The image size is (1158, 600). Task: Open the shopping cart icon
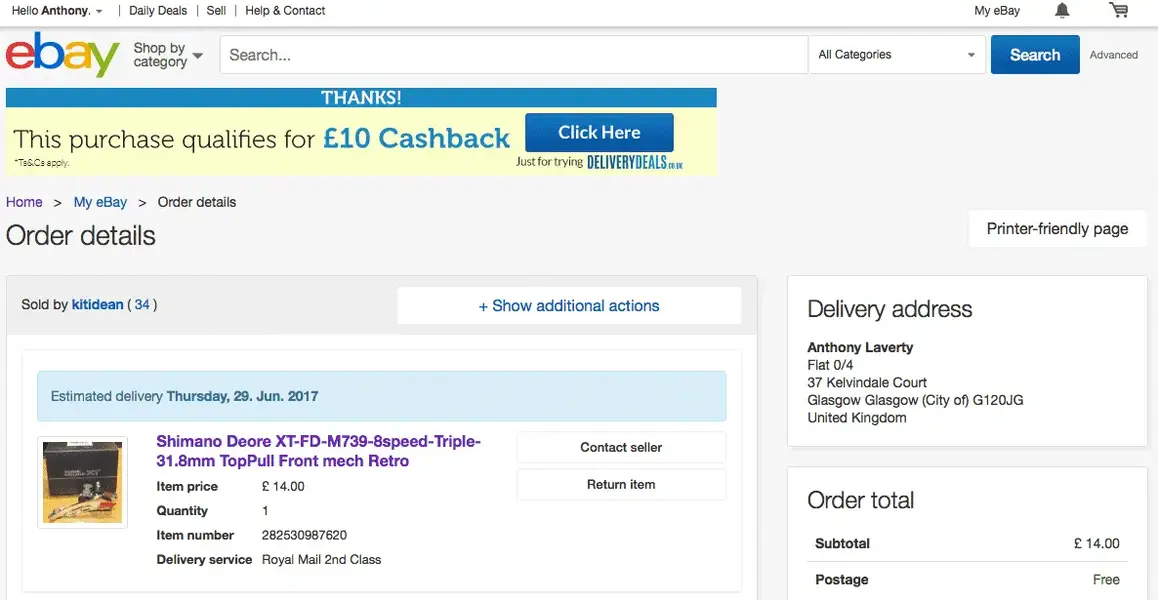1119,11
